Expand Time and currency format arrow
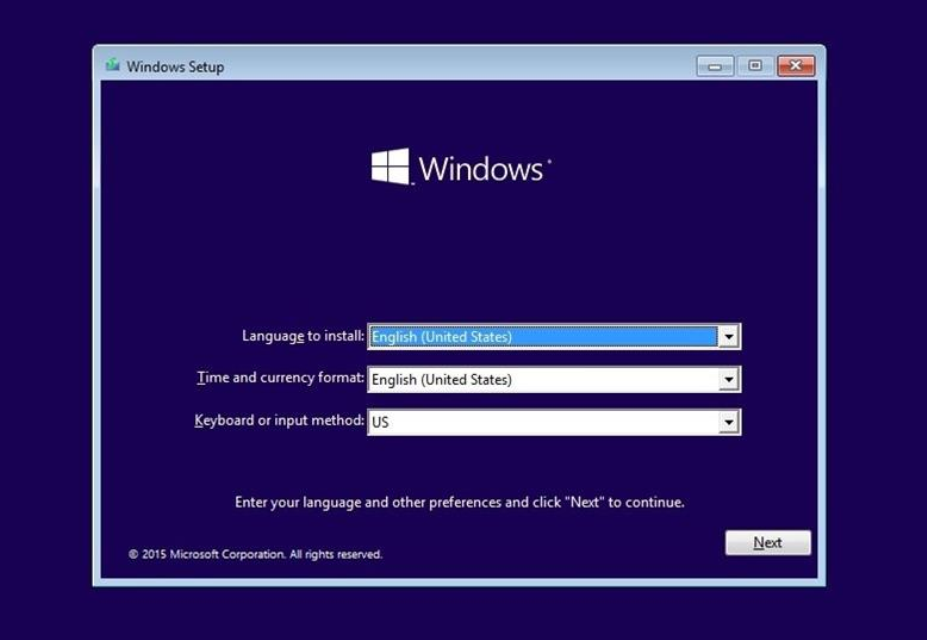 [728, 379]
